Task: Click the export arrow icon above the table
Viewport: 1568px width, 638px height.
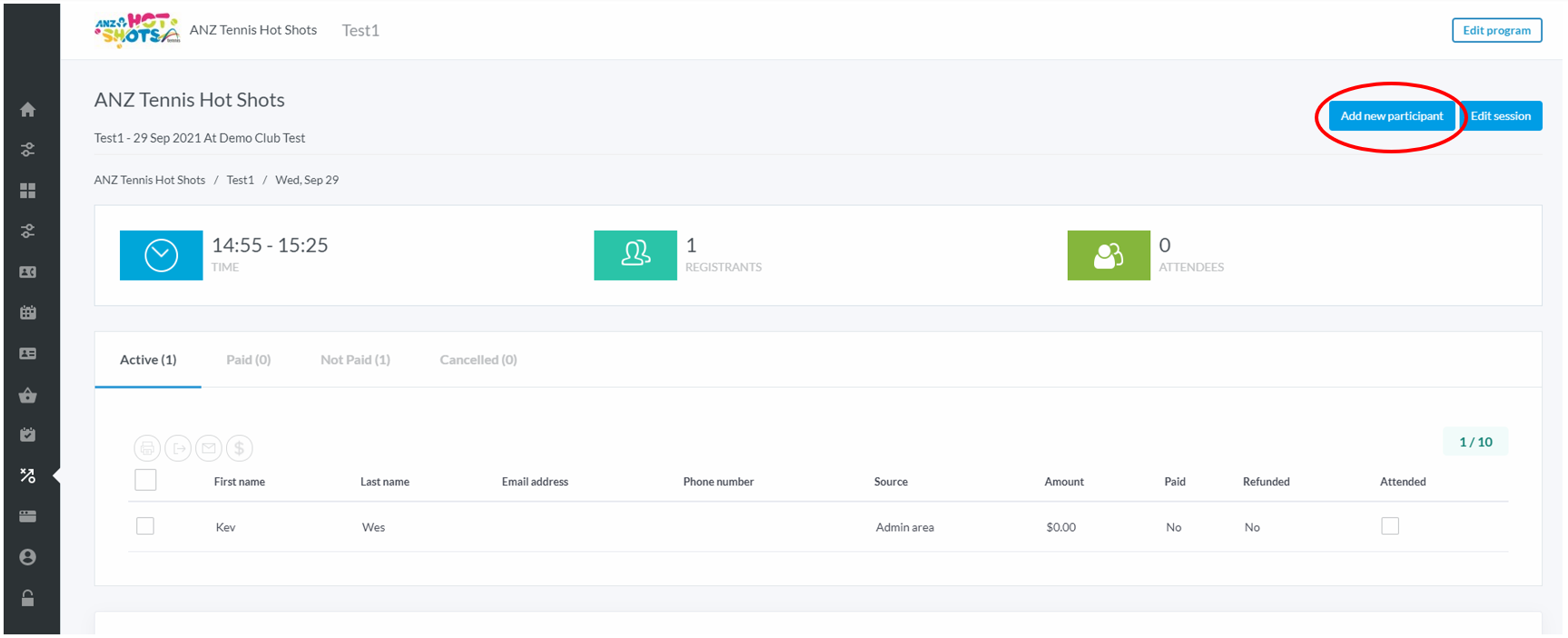Action: coord(178,448)
